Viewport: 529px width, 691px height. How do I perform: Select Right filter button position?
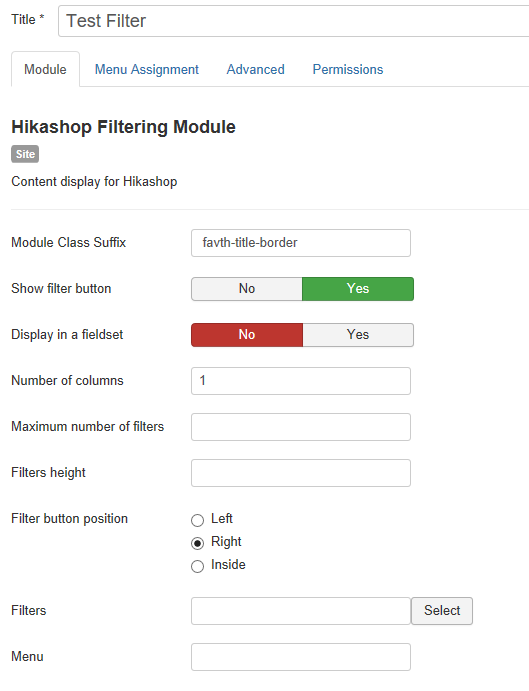click(197, 543)
